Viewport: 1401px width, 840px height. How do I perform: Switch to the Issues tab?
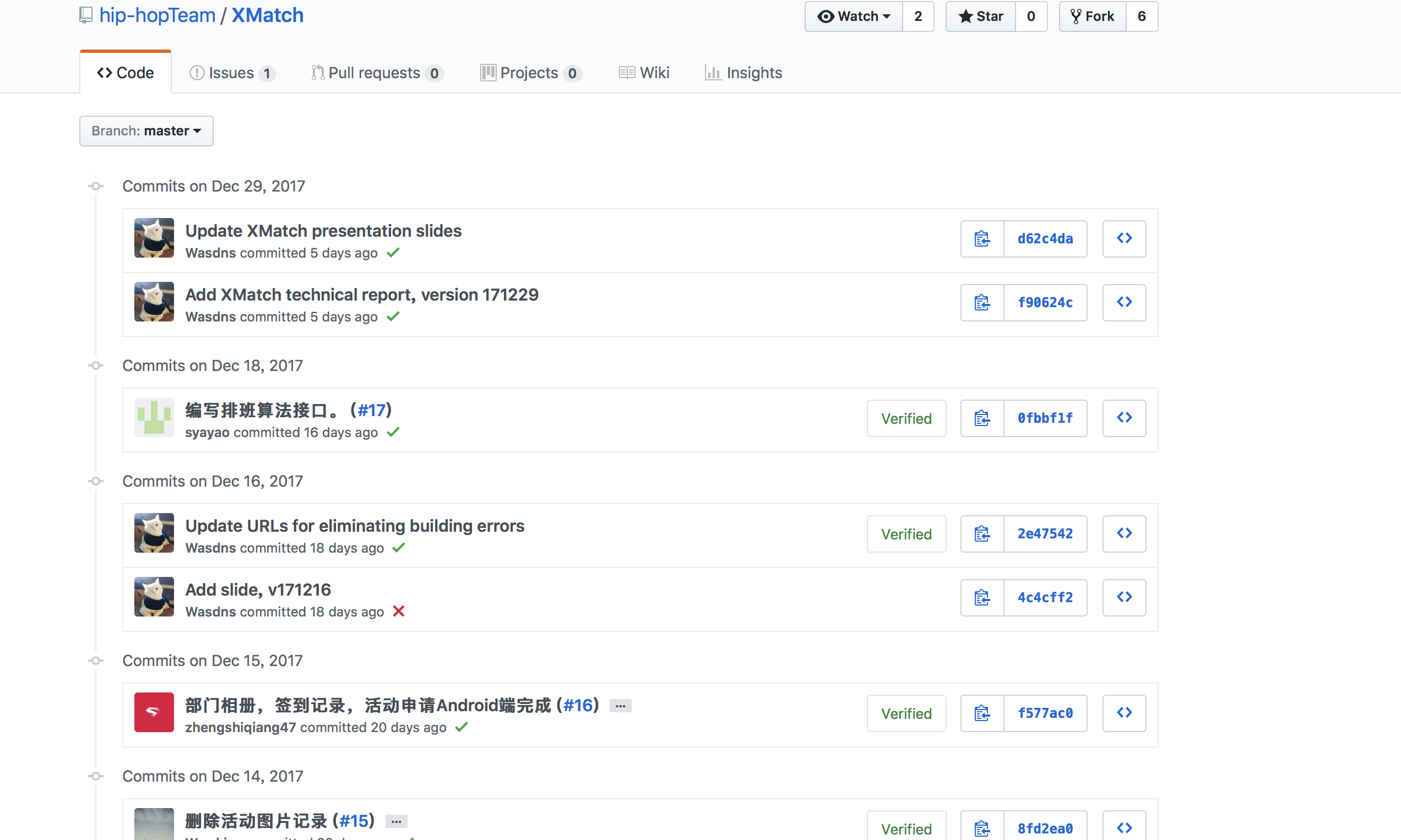click(x=232, y=73)
